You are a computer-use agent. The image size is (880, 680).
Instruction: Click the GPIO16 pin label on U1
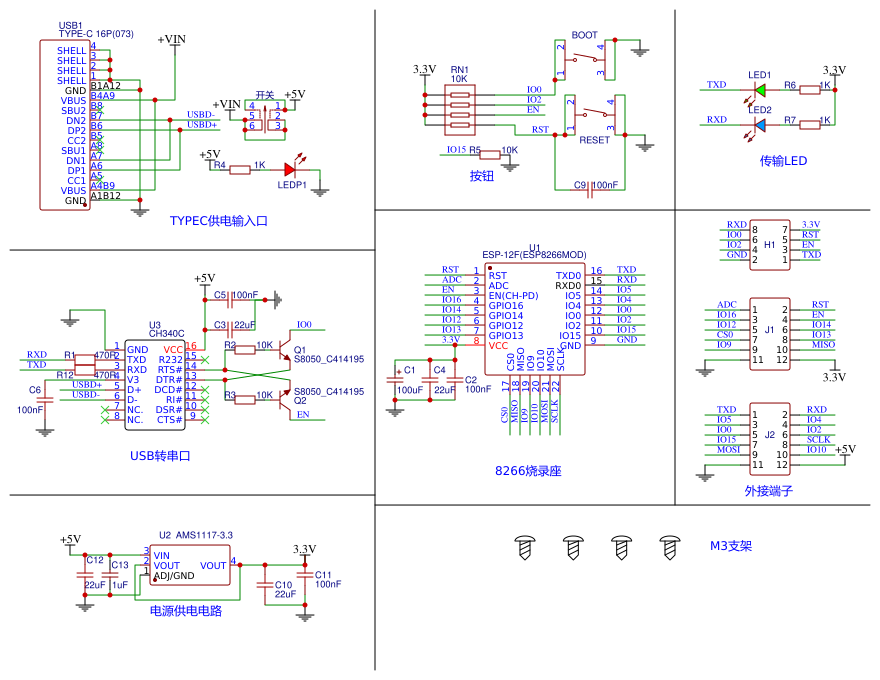click(x=506, y=306)
